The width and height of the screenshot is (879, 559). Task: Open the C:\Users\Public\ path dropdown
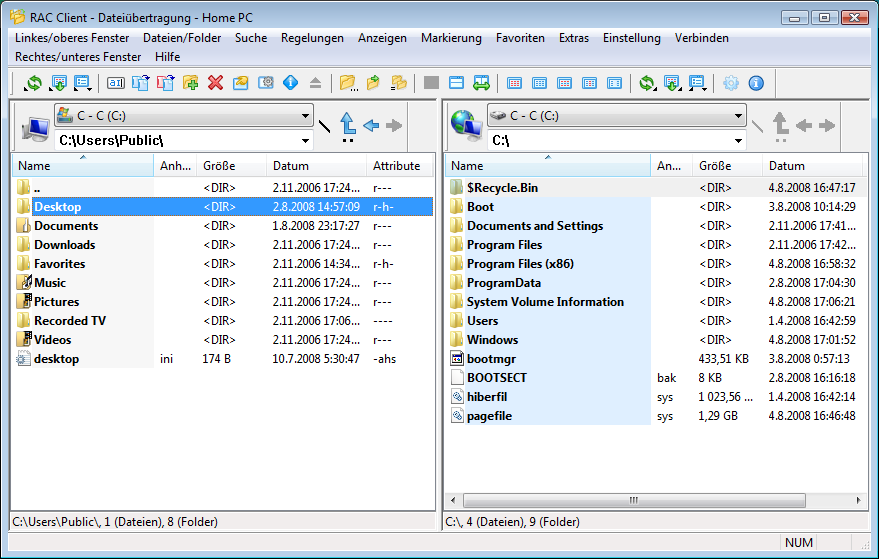pyautogui.click(x=305, y=141)
